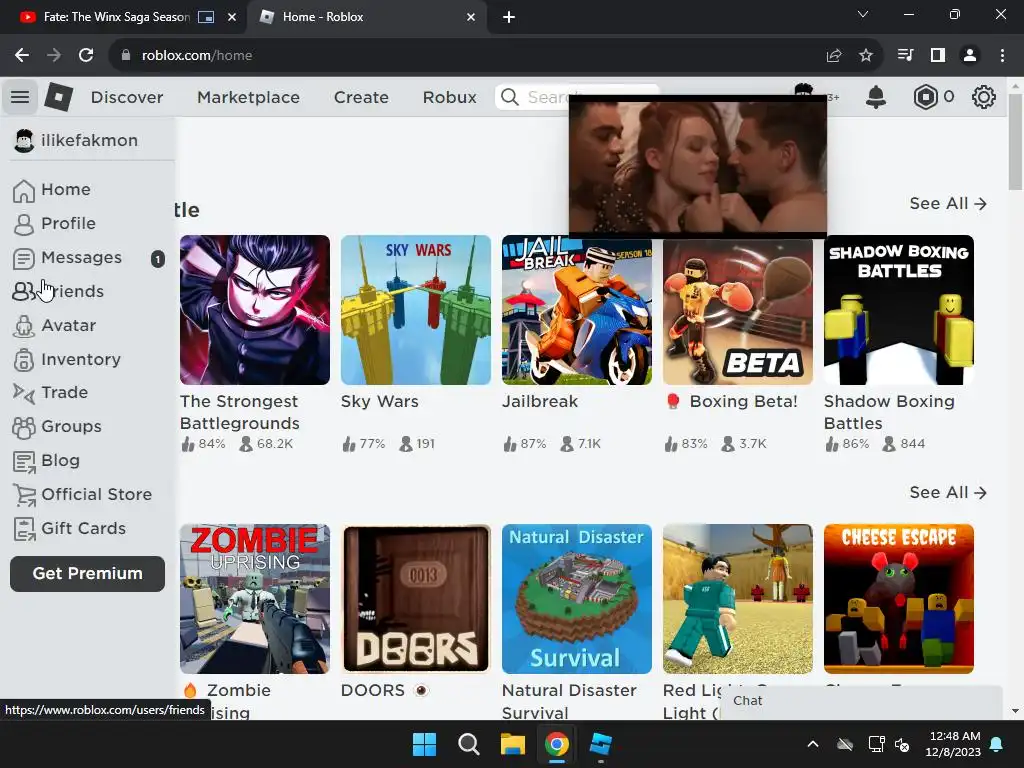
Task: Open Chrome profile avatar icon
Action: pos(970,56)
